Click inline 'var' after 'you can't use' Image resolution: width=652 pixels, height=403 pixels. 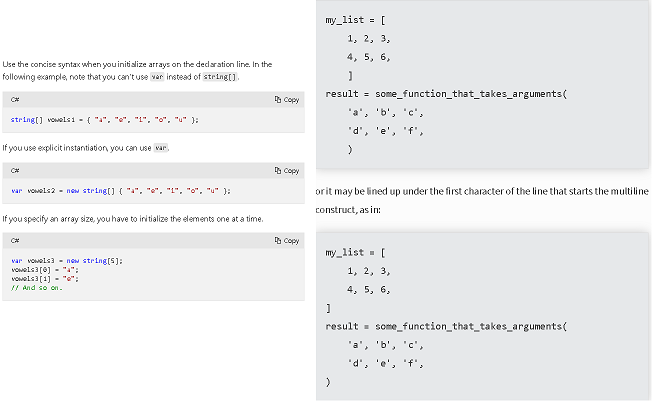157,77
